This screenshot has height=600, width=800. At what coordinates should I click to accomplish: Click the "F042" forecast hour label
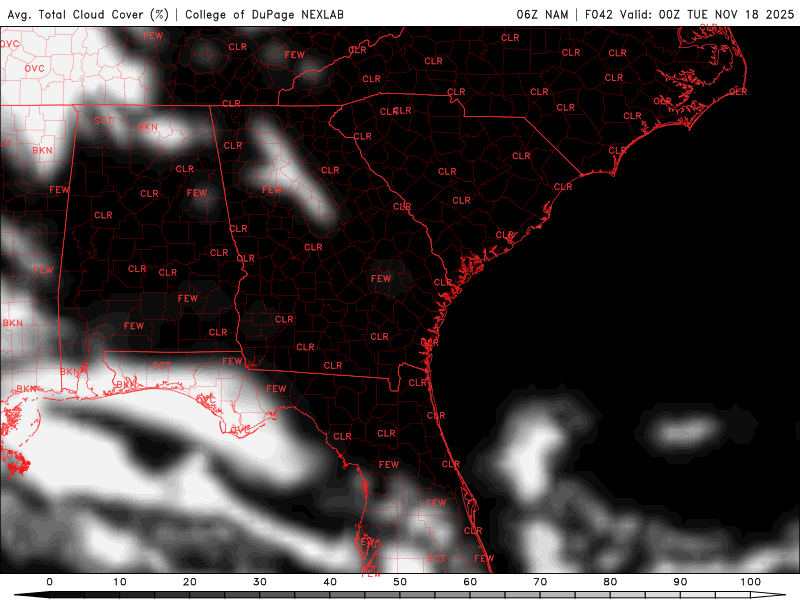point(598,14)
